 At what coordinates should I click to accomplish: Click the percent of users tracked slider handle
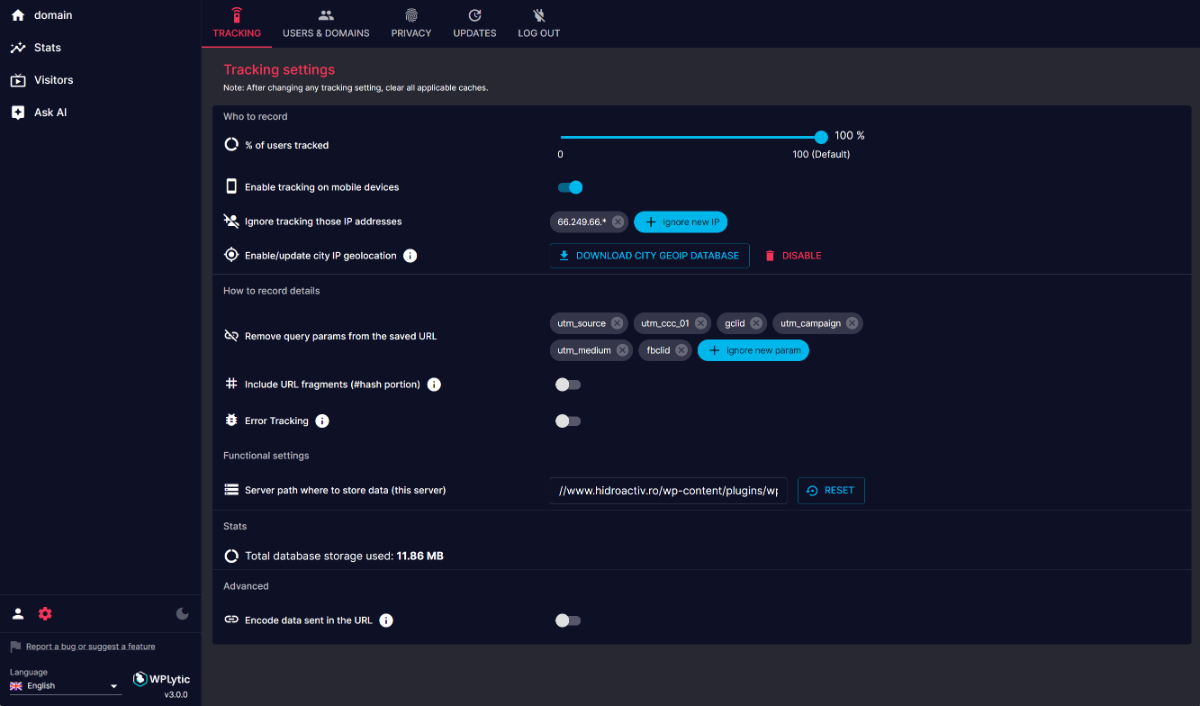(x=821, y=137)
